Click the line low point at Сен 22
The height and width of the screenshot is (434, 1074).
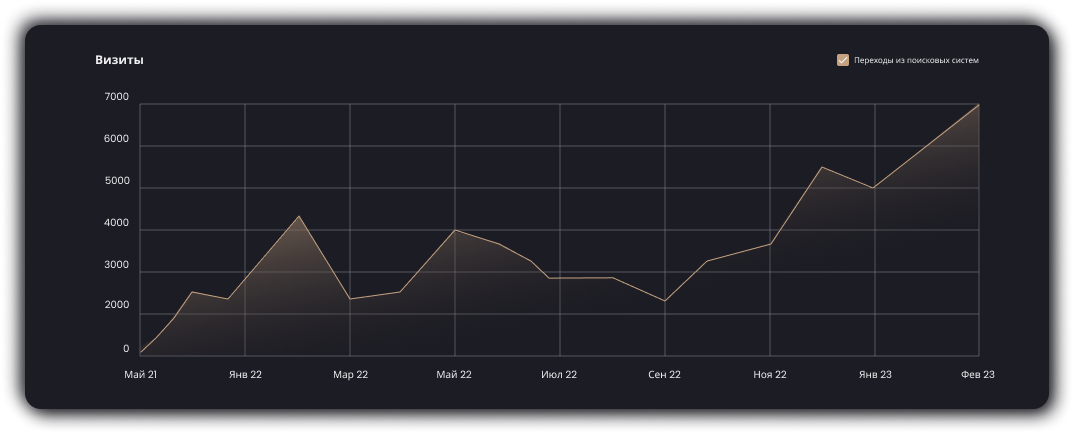pos(664,301)
